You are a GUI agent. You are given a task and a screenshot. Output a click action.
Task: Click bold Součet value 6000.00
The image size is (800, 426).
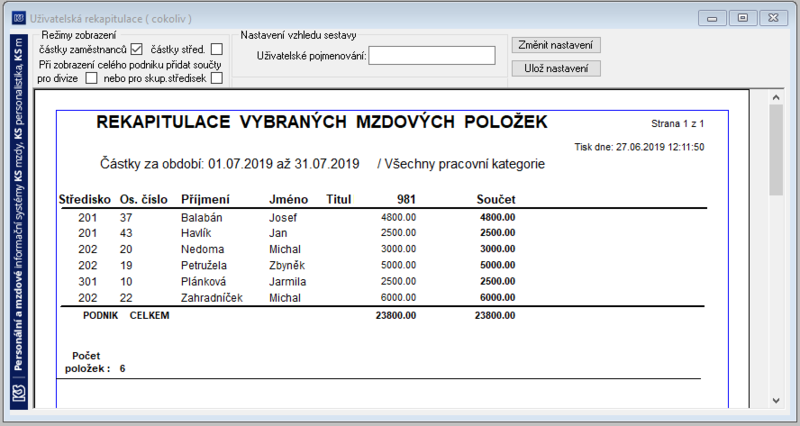tap(497, 297)
